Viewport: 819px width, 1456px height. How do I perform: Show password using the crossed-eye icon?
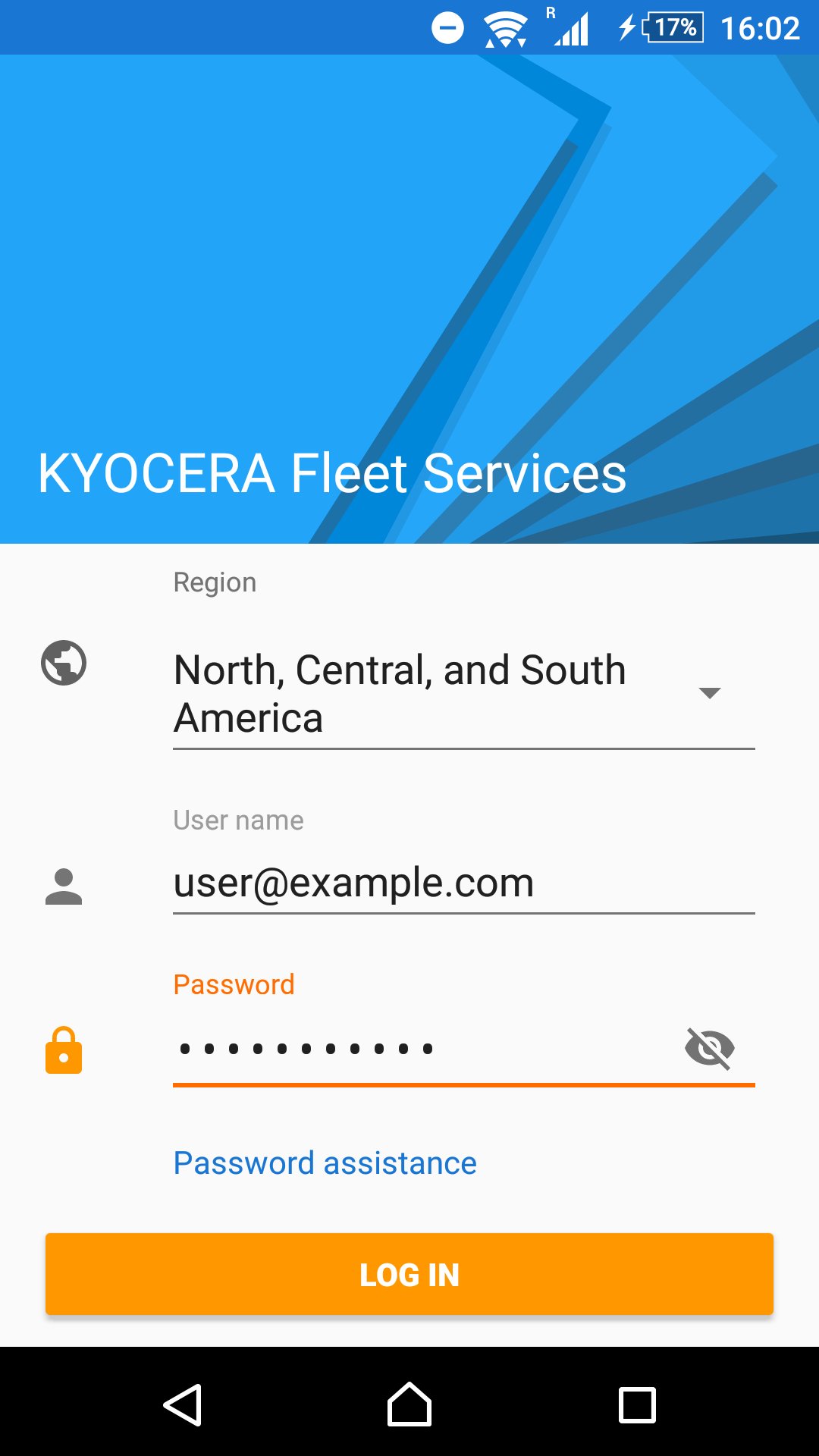[710, 1049]
